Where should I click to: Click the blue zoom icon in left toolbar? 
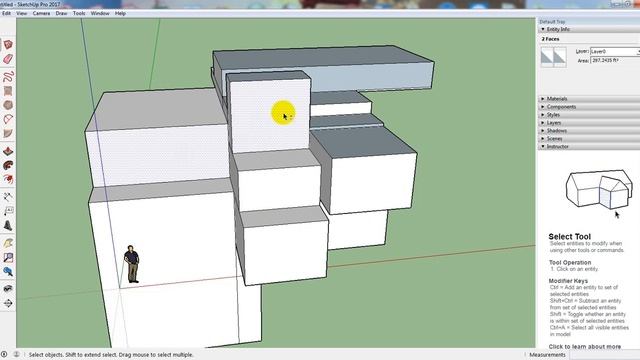8,272
